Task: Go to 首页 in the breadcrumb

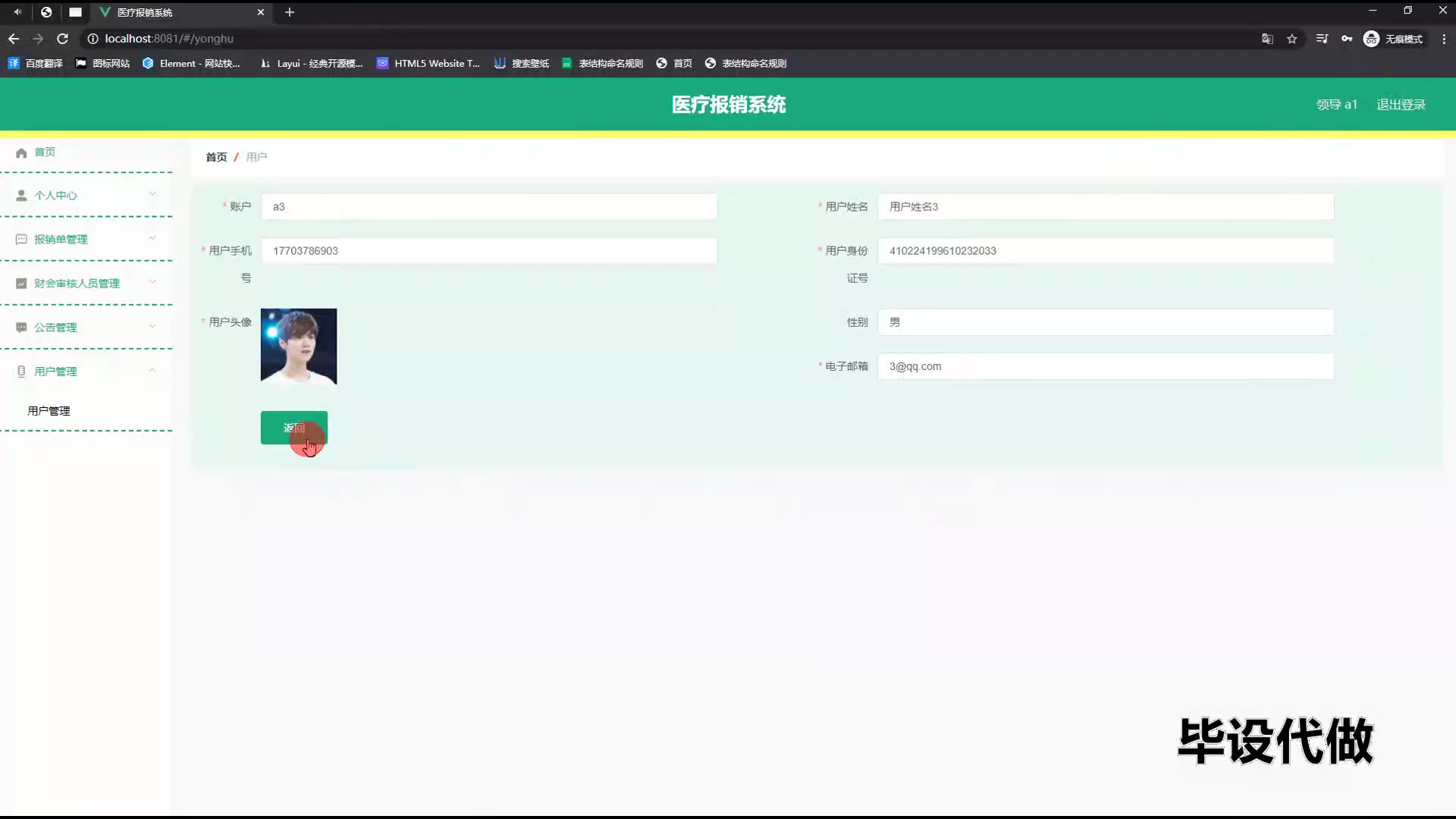Action: (216, 157)
